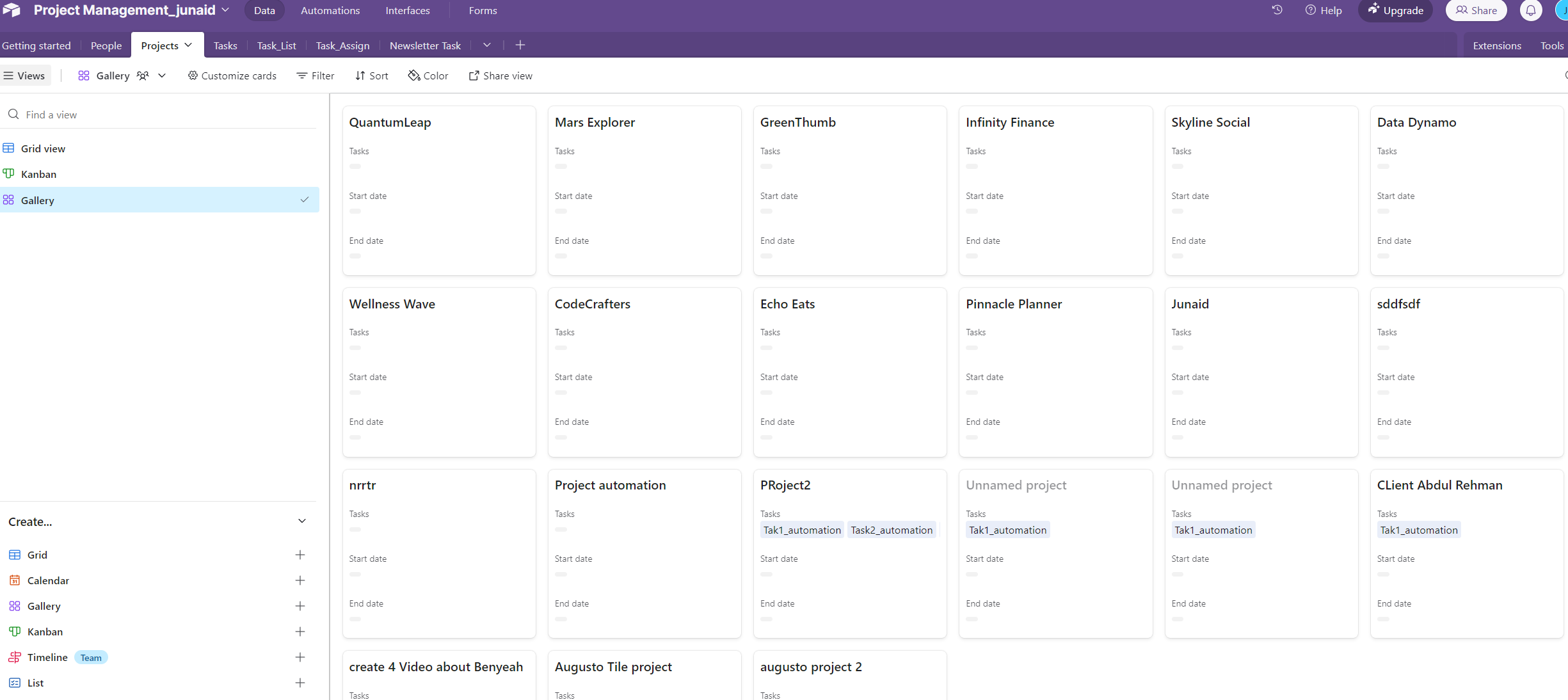
Task: Switch to the Interfaces tab
Action: (408, 10)
